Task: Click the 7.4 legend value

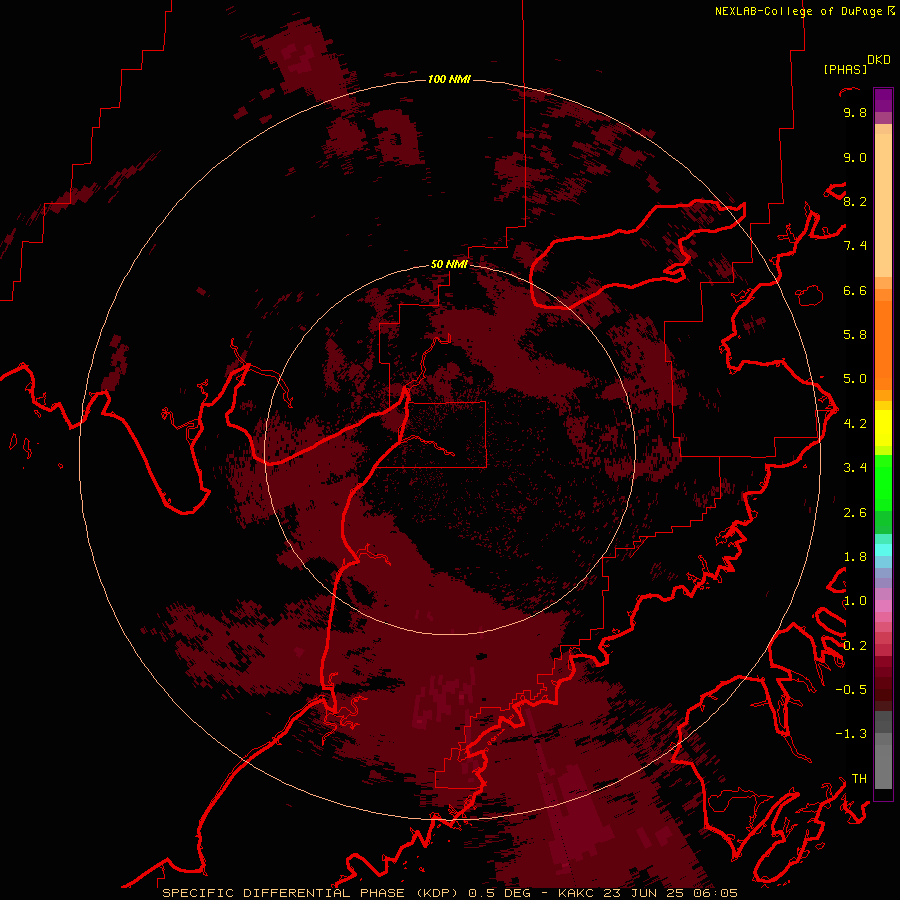Action: tap(855, 246)
